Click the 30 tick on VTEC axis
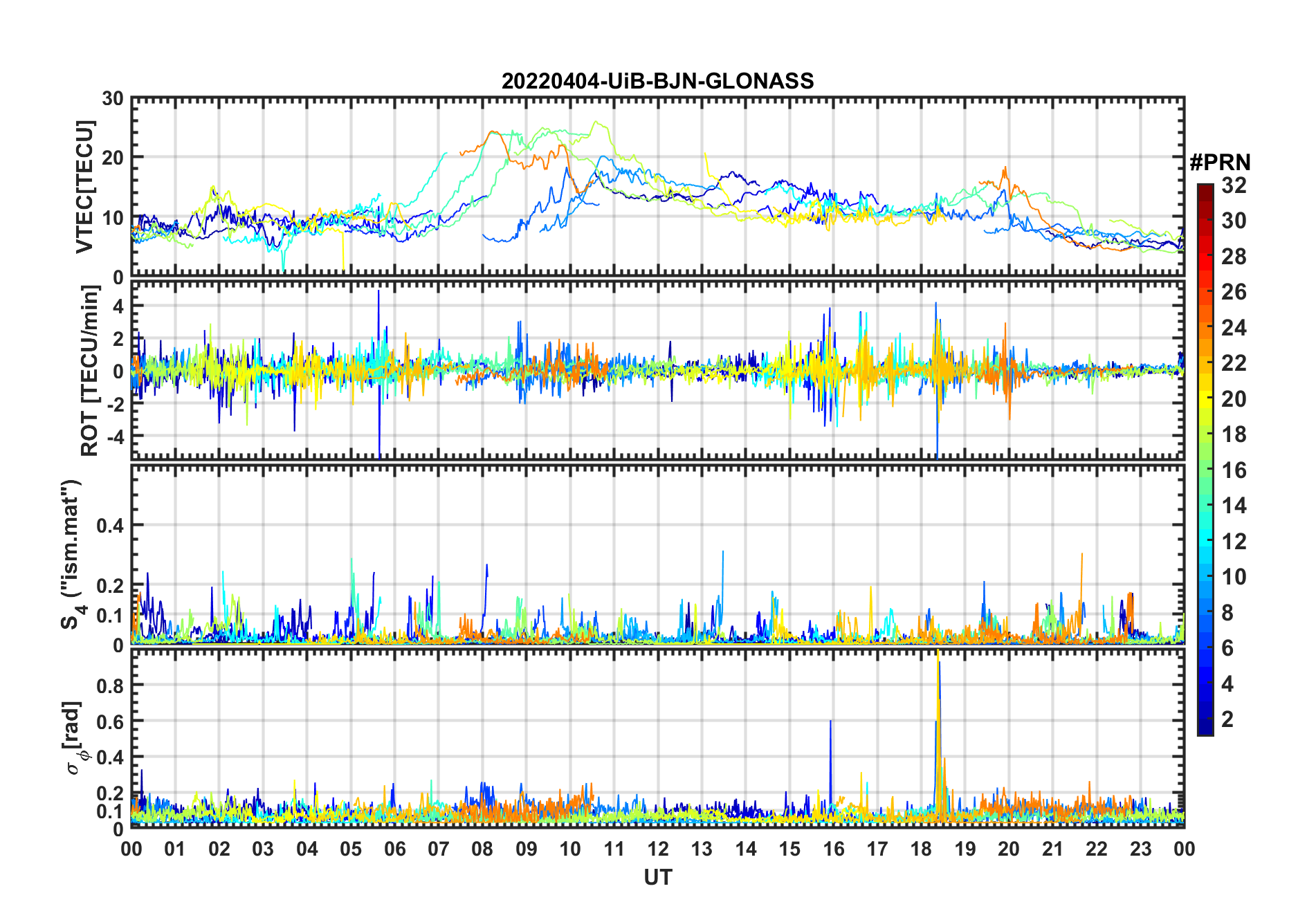1316x920 pixels. [x=112, y=99]
